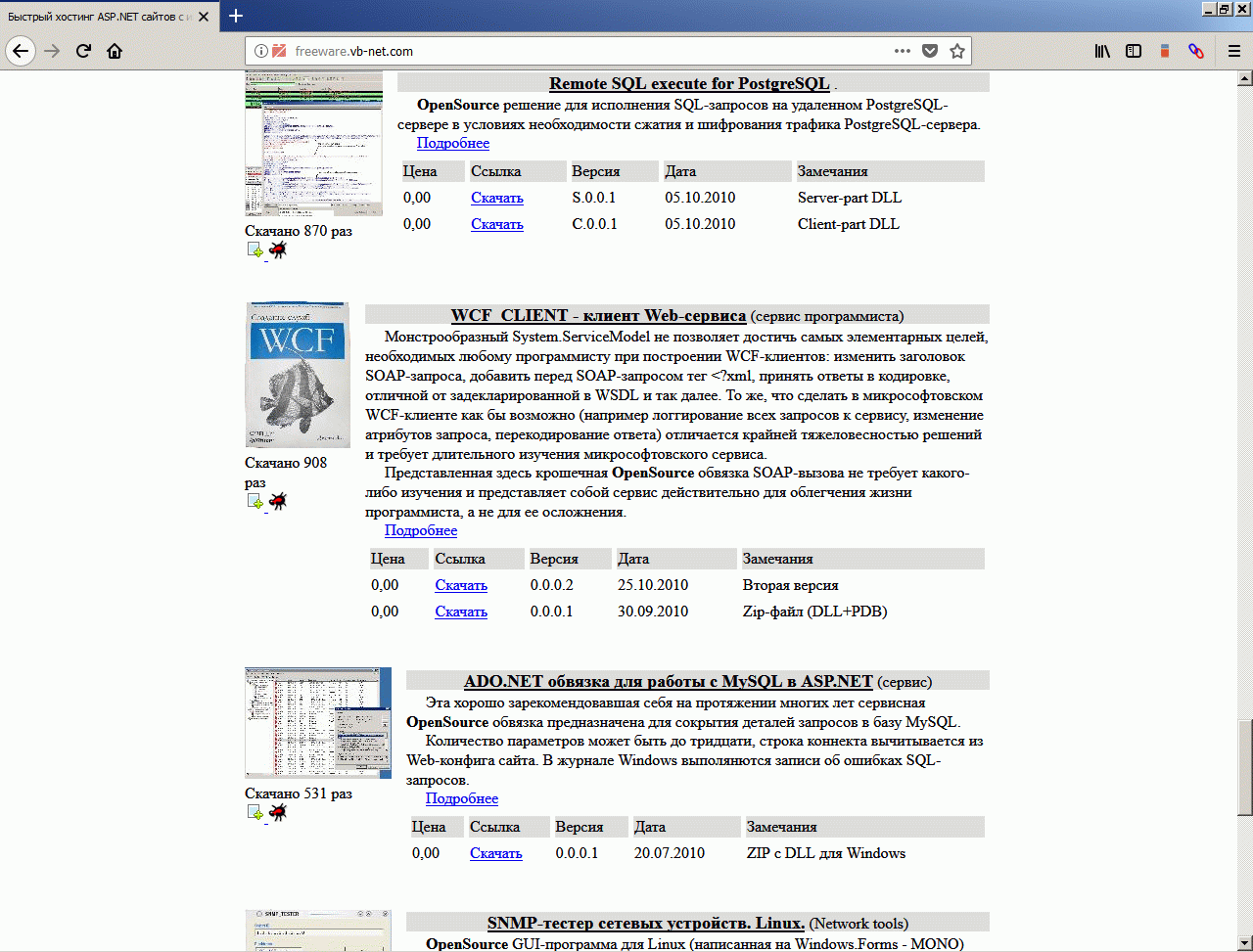This screenshot has width=1253, height=952.
Task: Open a new browser tab
Action: (236, 16)
